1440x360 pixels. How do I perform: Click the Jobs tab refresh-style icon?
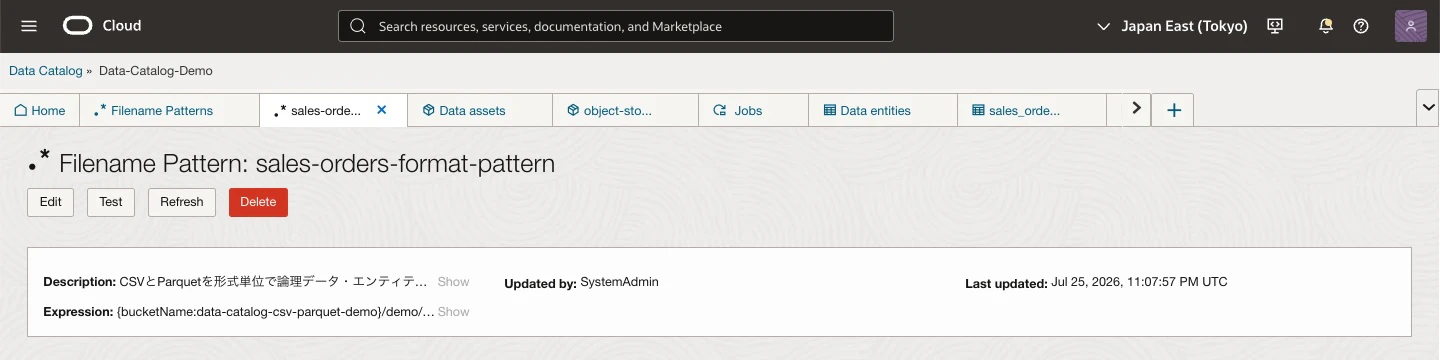[x=719, y=110]
